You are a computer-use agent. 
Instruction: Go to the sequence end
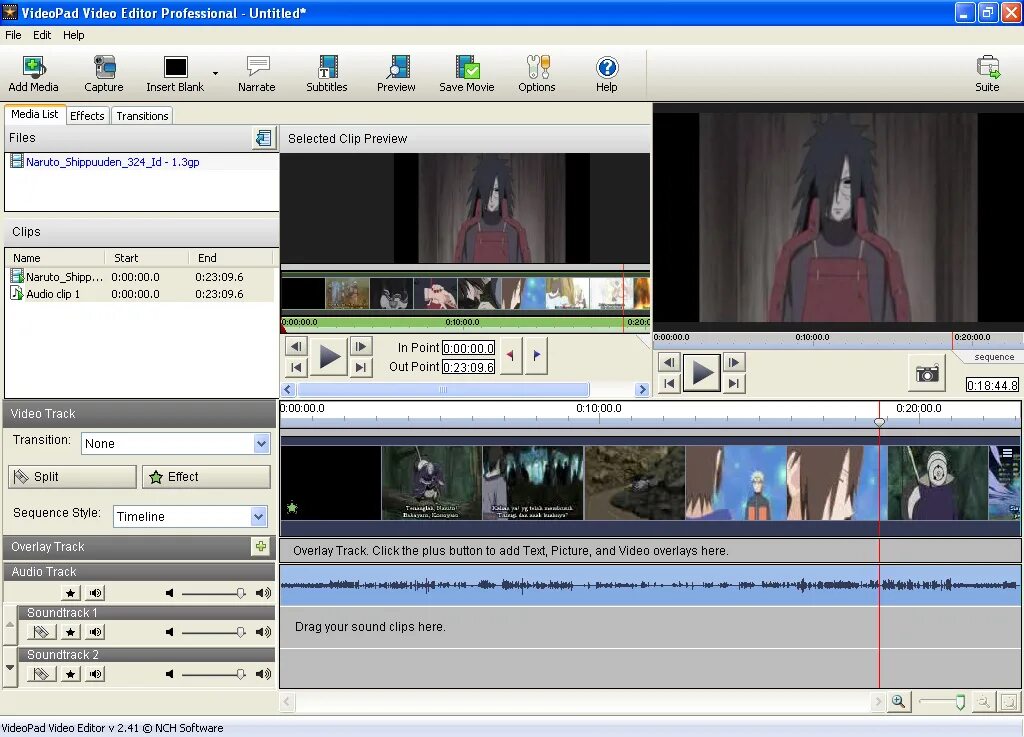[734, 383]
